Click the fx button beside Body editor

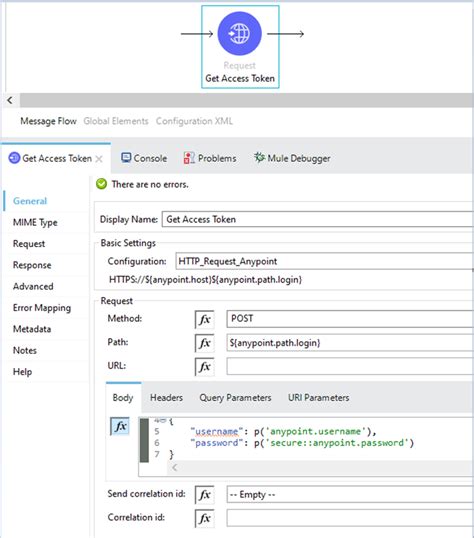(x=120, y=426)
